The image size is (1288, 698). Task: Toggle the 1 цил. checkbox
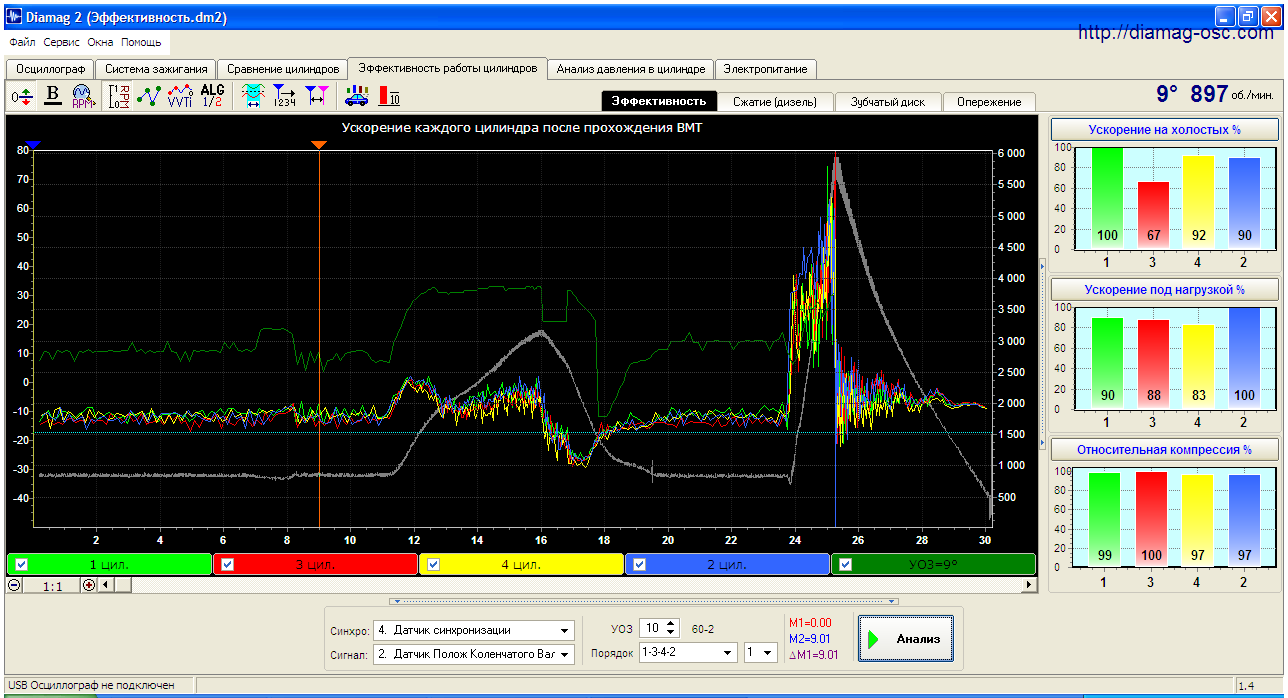pos(21,564)
